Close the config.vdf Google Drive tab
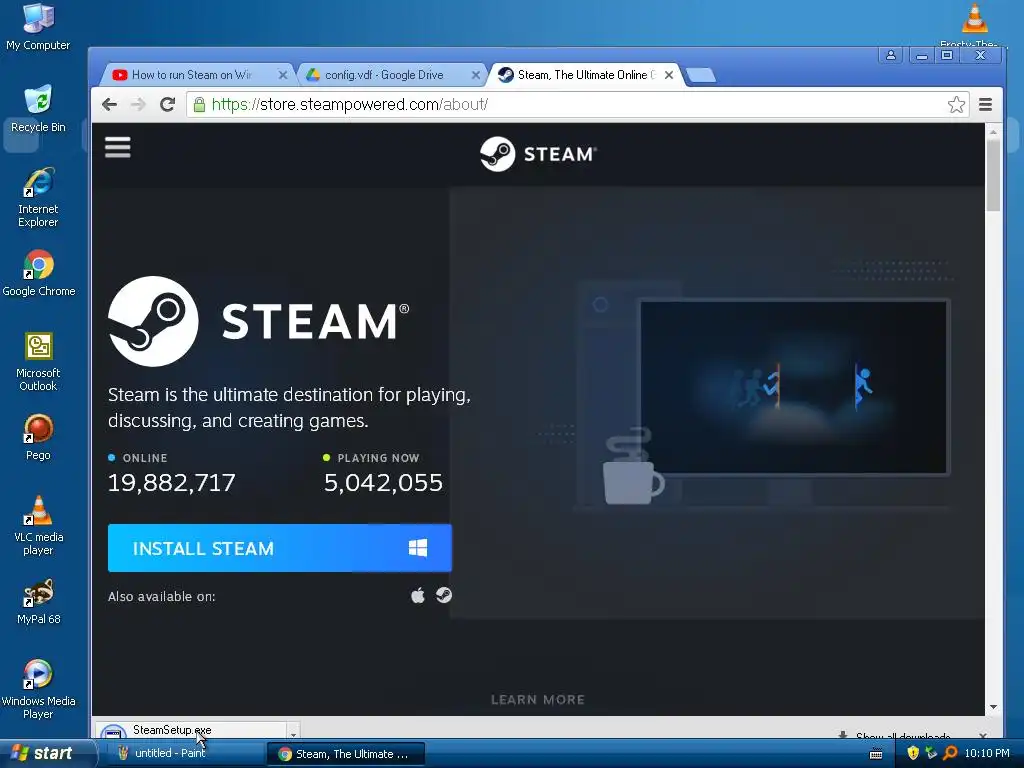This screenshot has width=1024, height=768. pos(476,75)
